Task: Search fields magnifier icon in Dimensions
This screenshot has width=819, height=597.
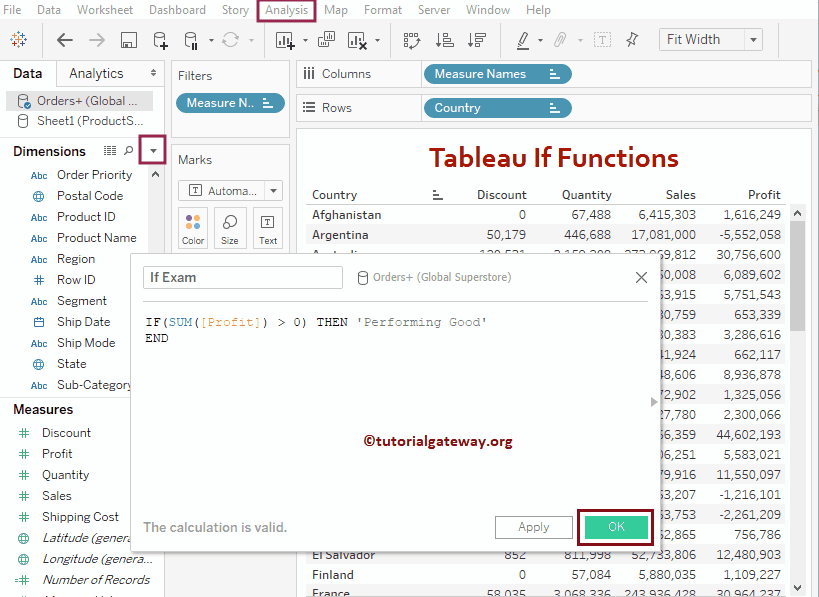Action: tap(128, 151)
